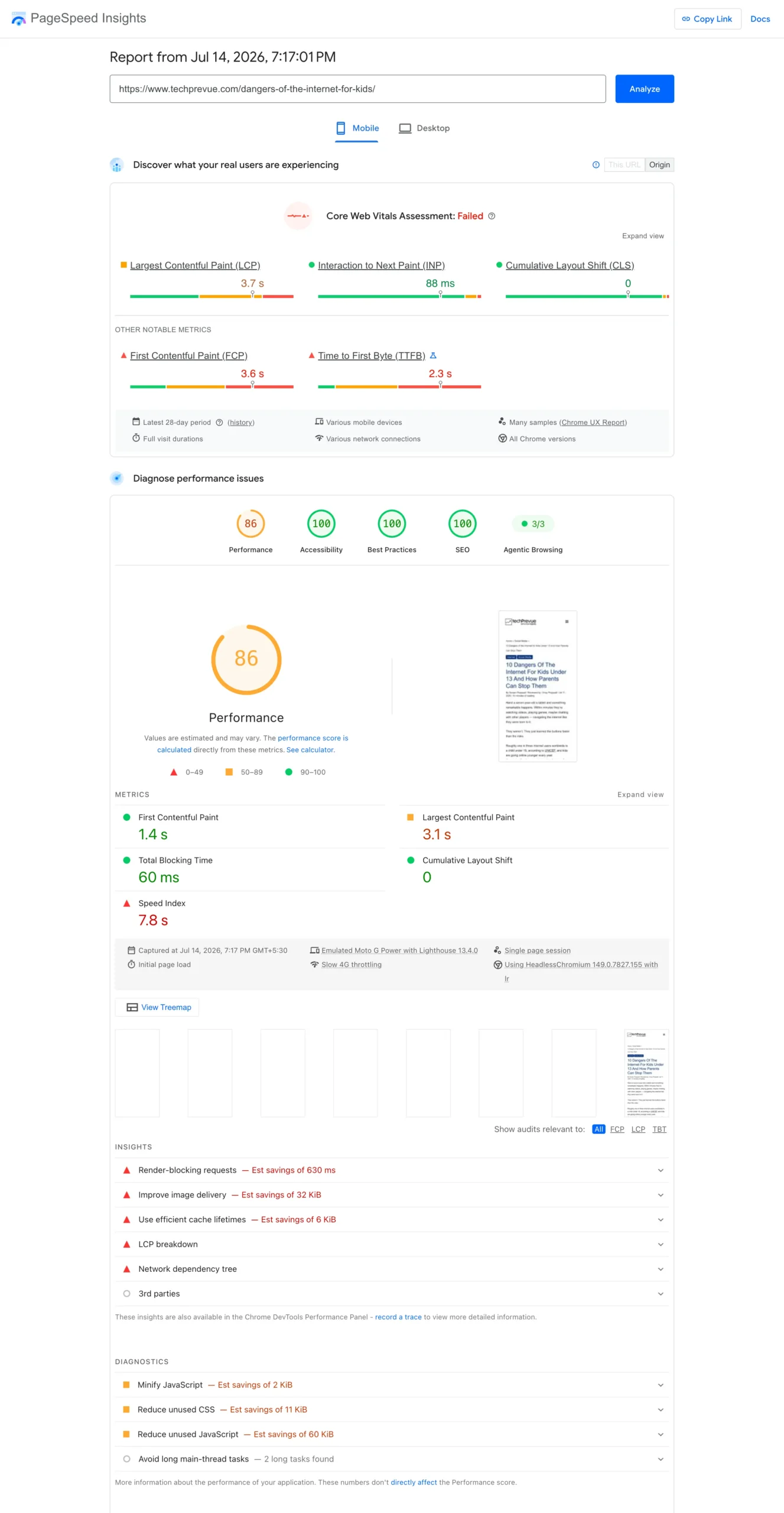The height and width of the screenshot is (1513, 784).
Task: Click the INP 88 ms distribution bar
Action: click(x=399, y=297)
